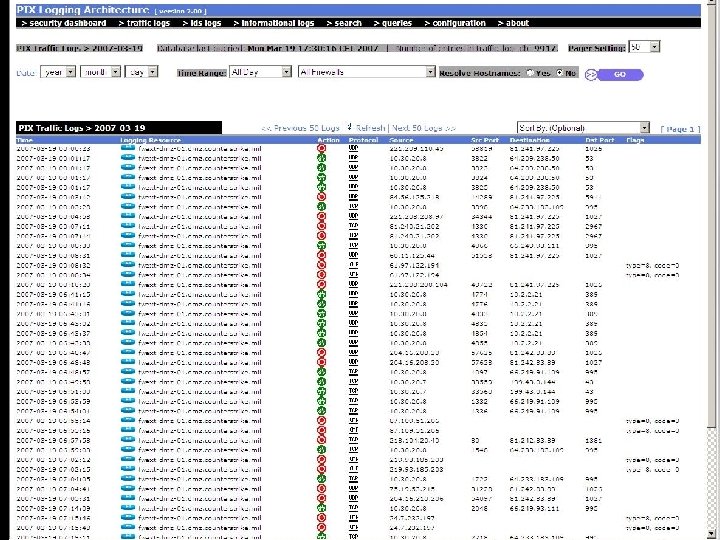Click the green permit icon in the 06:53:39 row
720x540 pixels.
click(321, 401)
